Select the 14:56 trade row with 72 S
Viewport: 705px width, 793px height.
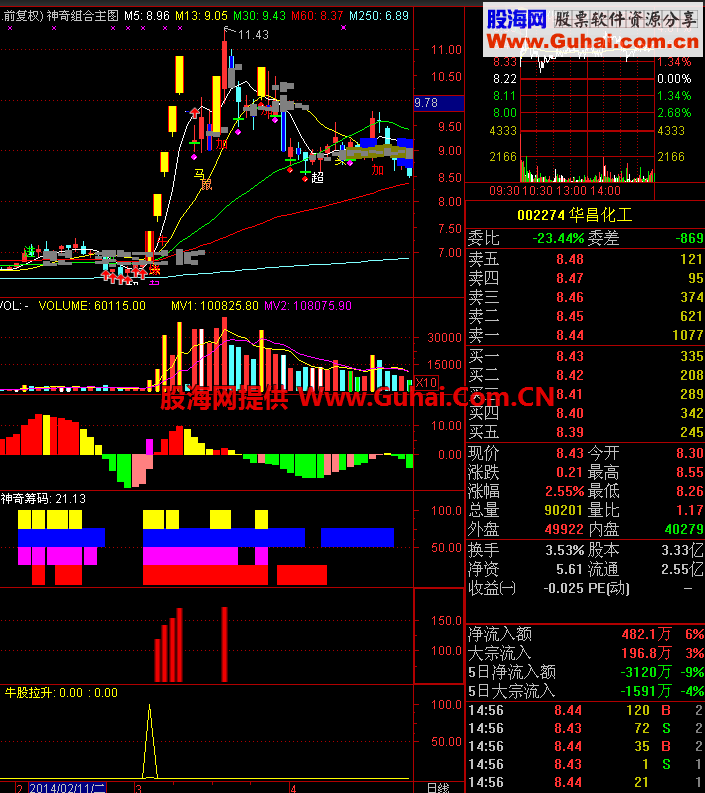(586, 729)
